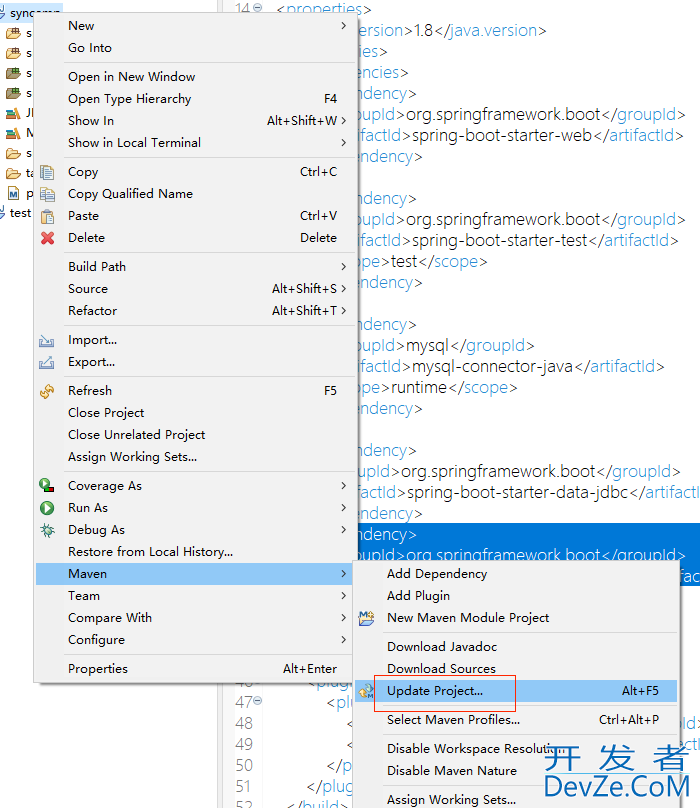Click spring-boot-starter-data-jdbc text
Image resolution: width=700 pixels, height=808 pixels.
coord(518,493)
